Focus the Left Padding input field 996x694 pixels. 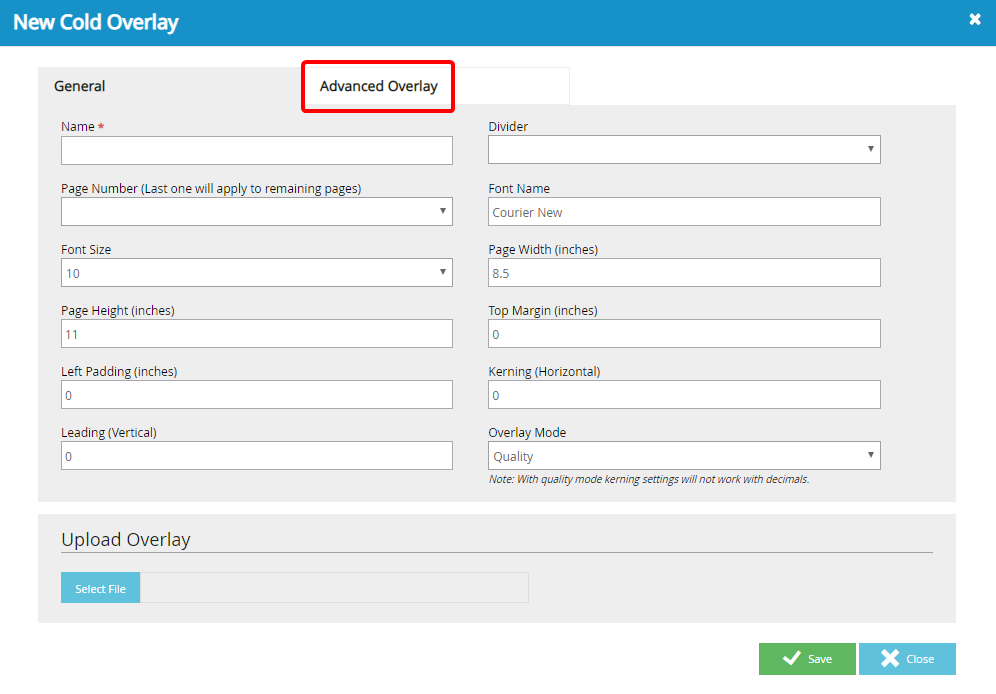256,395
